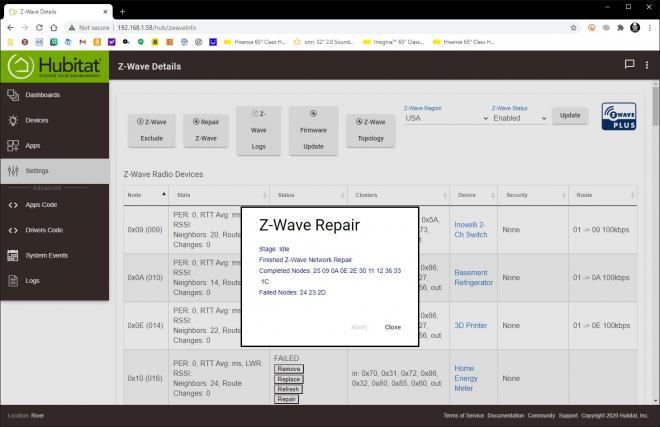Click the Update button
660x427 pixels.
pos(570,115)
